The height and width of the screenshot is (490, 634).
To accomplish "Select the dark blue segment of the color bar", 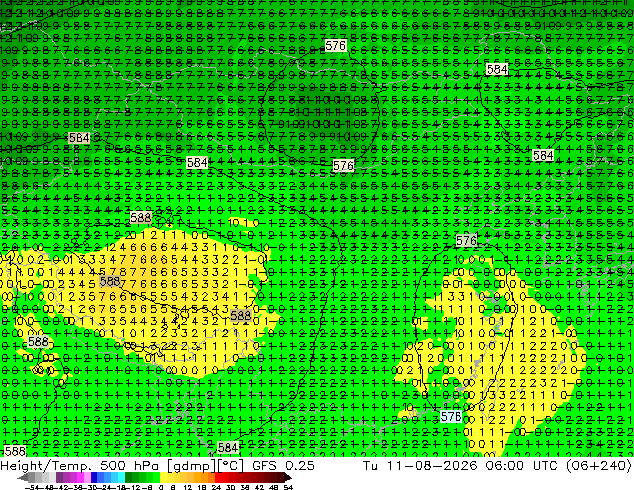I will click(94, 478).
